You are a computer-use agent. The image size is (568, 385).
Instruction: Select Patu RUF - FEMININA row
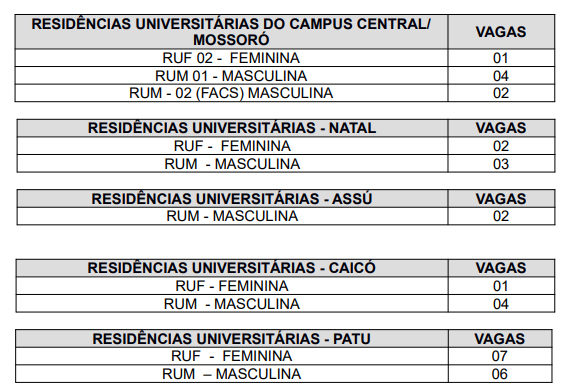[284, 356]
